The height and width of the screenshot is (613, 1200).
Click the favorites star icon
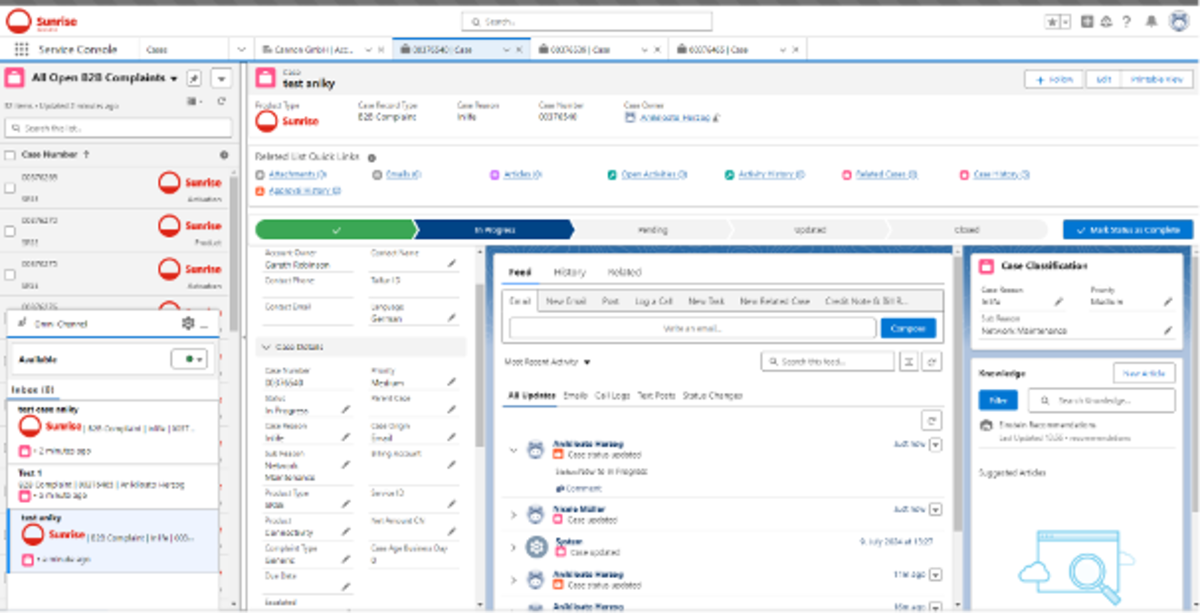pos(1052,21)
